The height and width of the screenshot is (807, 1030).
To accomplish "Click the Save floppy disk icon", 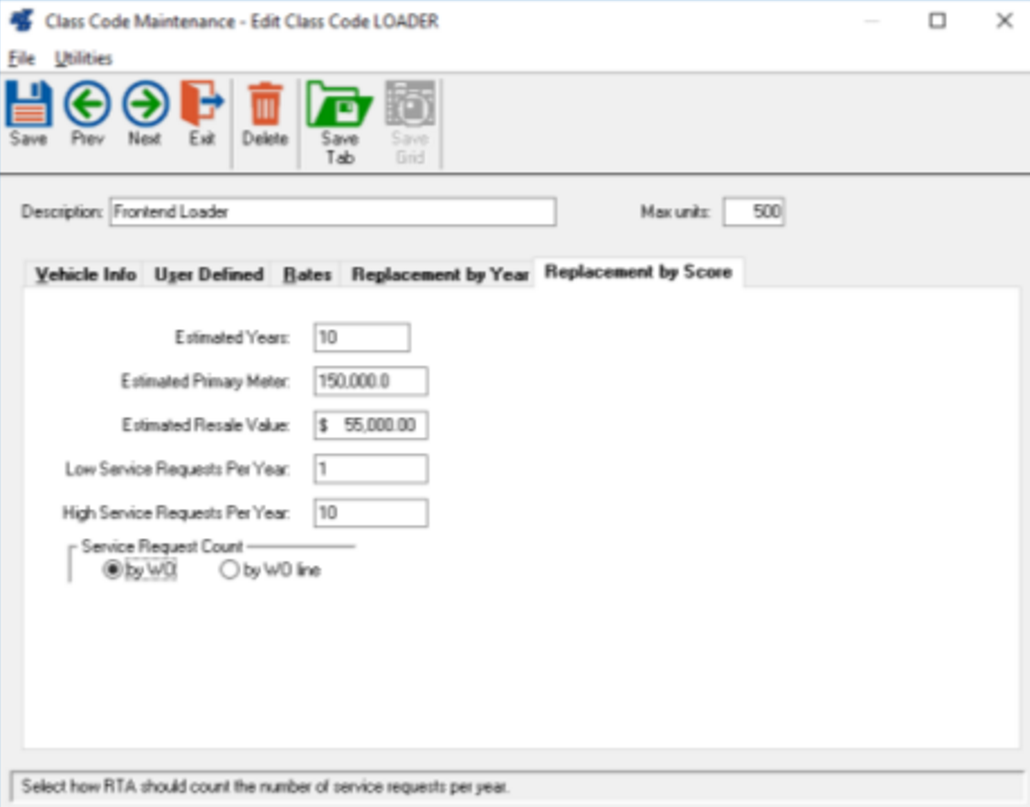I will pos(29,105).
